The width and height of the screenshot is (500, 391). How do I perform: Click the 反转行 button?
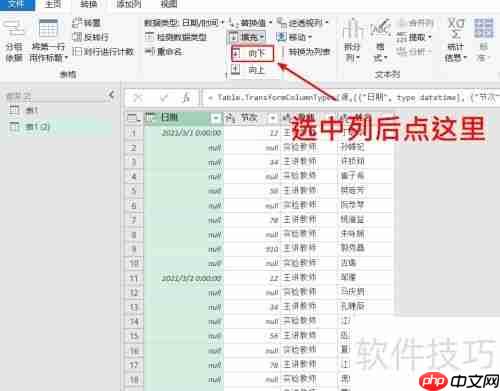click(x=91, y=37)
